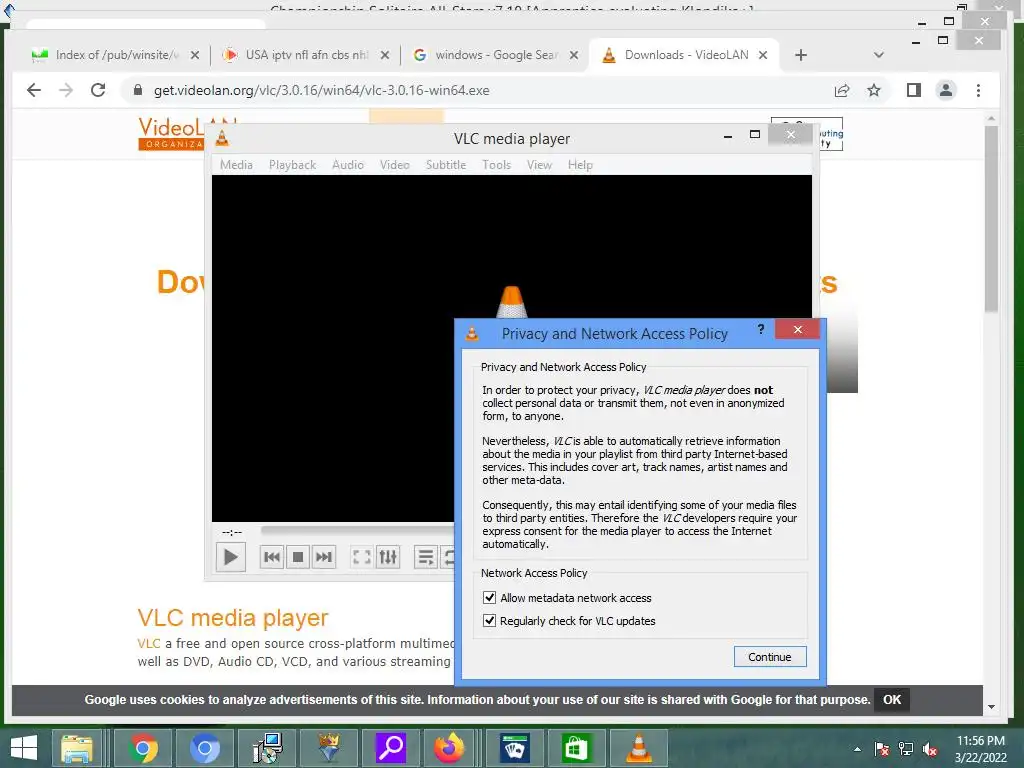1024x768 pixels.
Task: Click Continue in Privacy Policy dialog
Action: point(770,657)
